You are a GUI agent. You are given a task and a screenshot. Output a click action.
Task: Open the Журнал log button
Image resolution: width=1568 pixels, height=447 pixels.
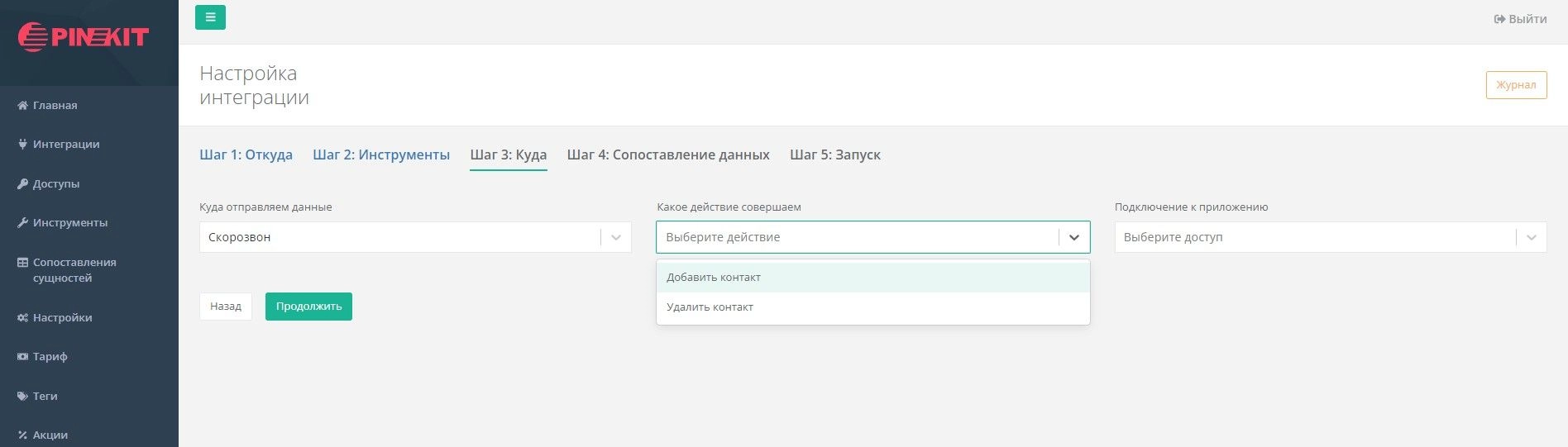tap(1515, 85)
